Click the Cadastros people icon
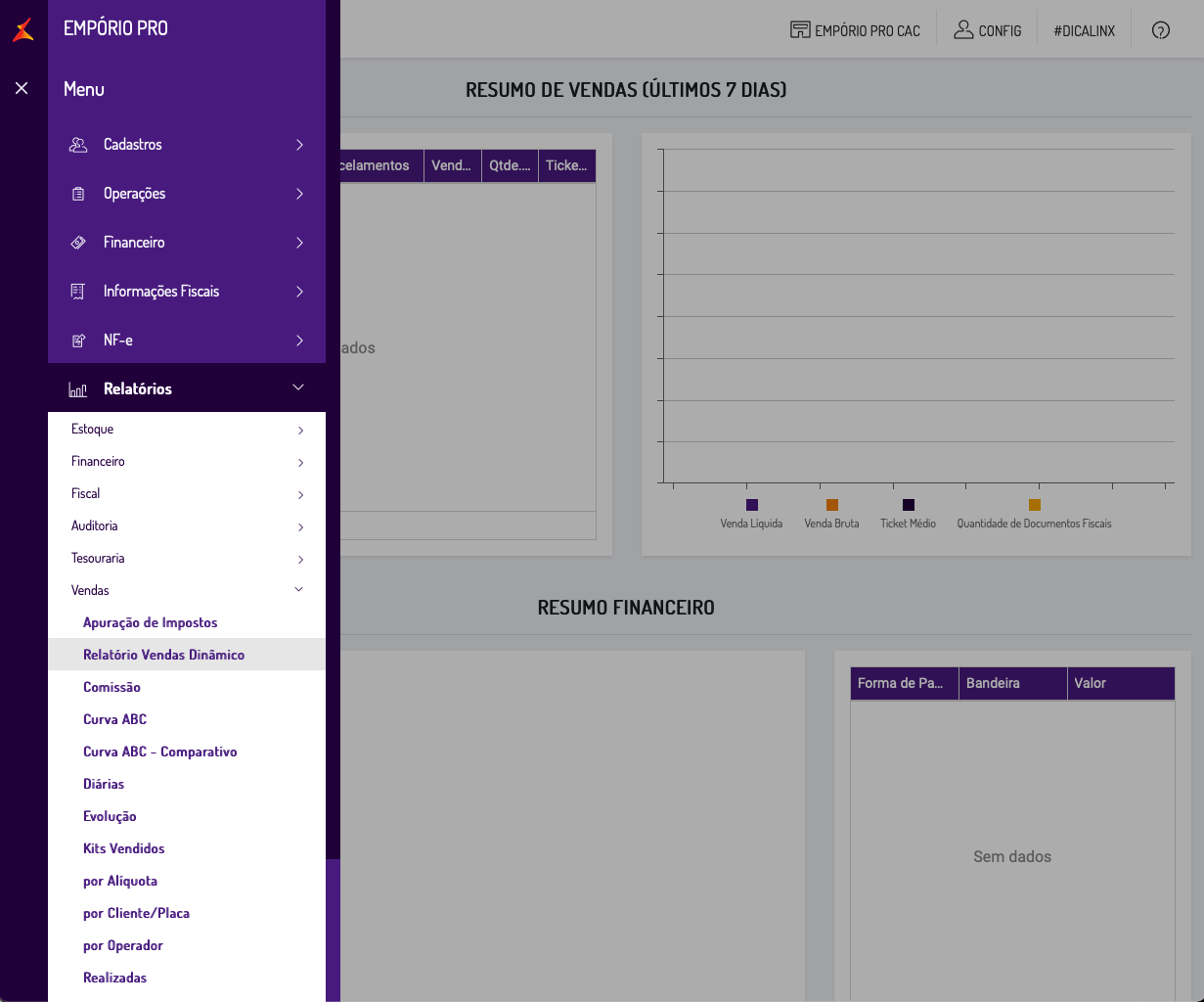Viewport: 1204px width, 1002px height. pyautogui.click(x=78, y=145)
